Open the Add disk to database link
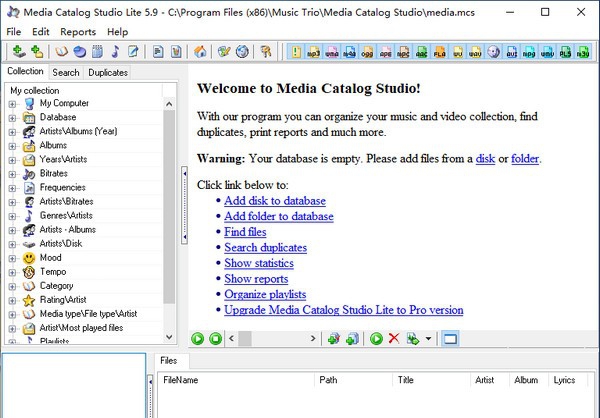 click(x=275, y=201)
